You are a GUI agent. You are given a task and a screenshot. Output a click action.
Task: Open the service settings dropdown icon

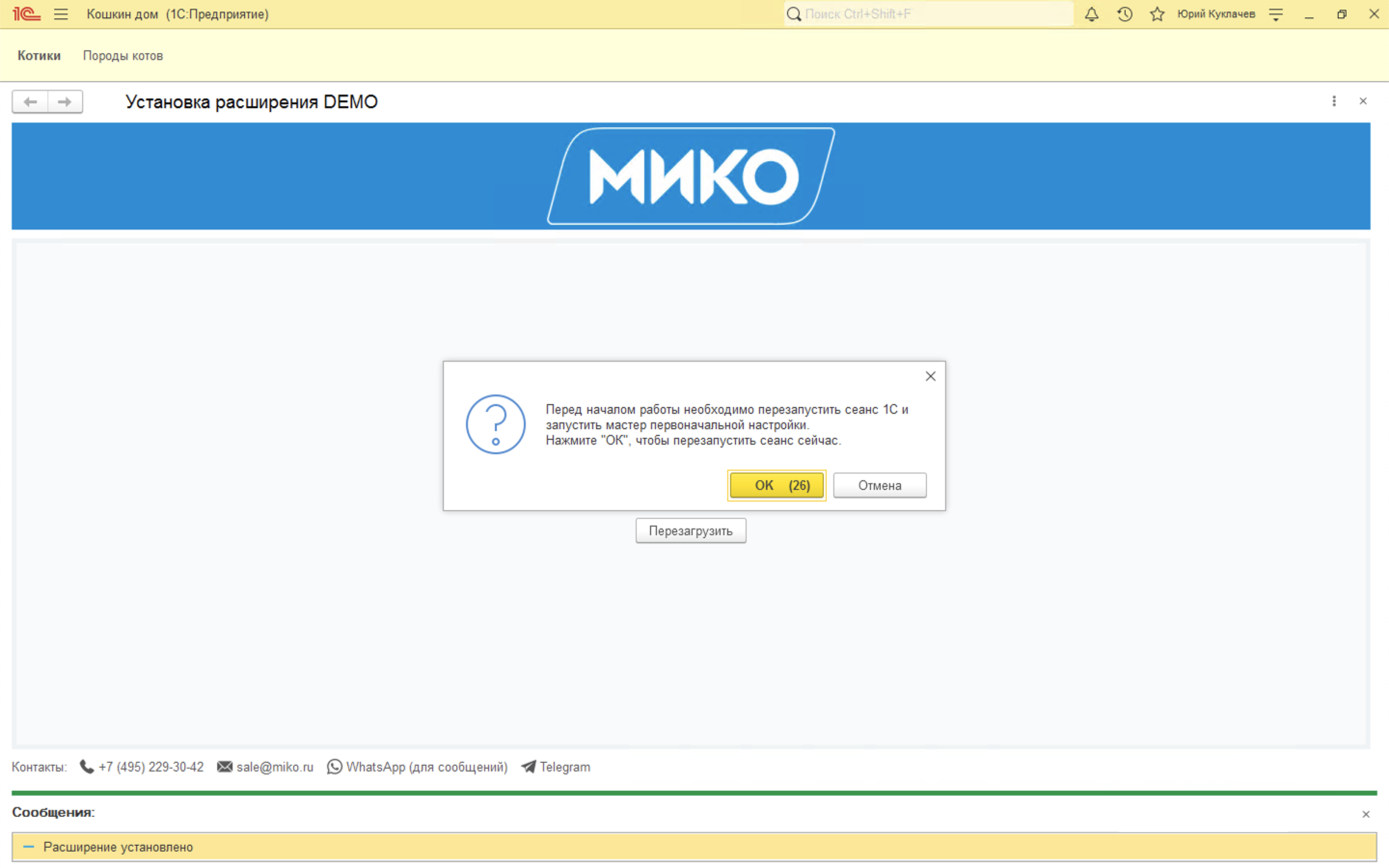(1275, 14)
